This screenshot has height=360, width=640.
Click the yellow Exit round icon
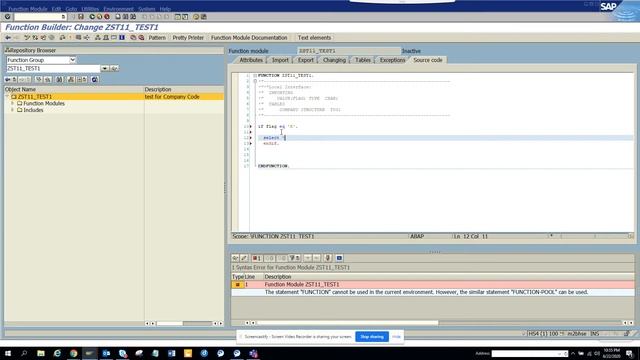click(99, 17)
